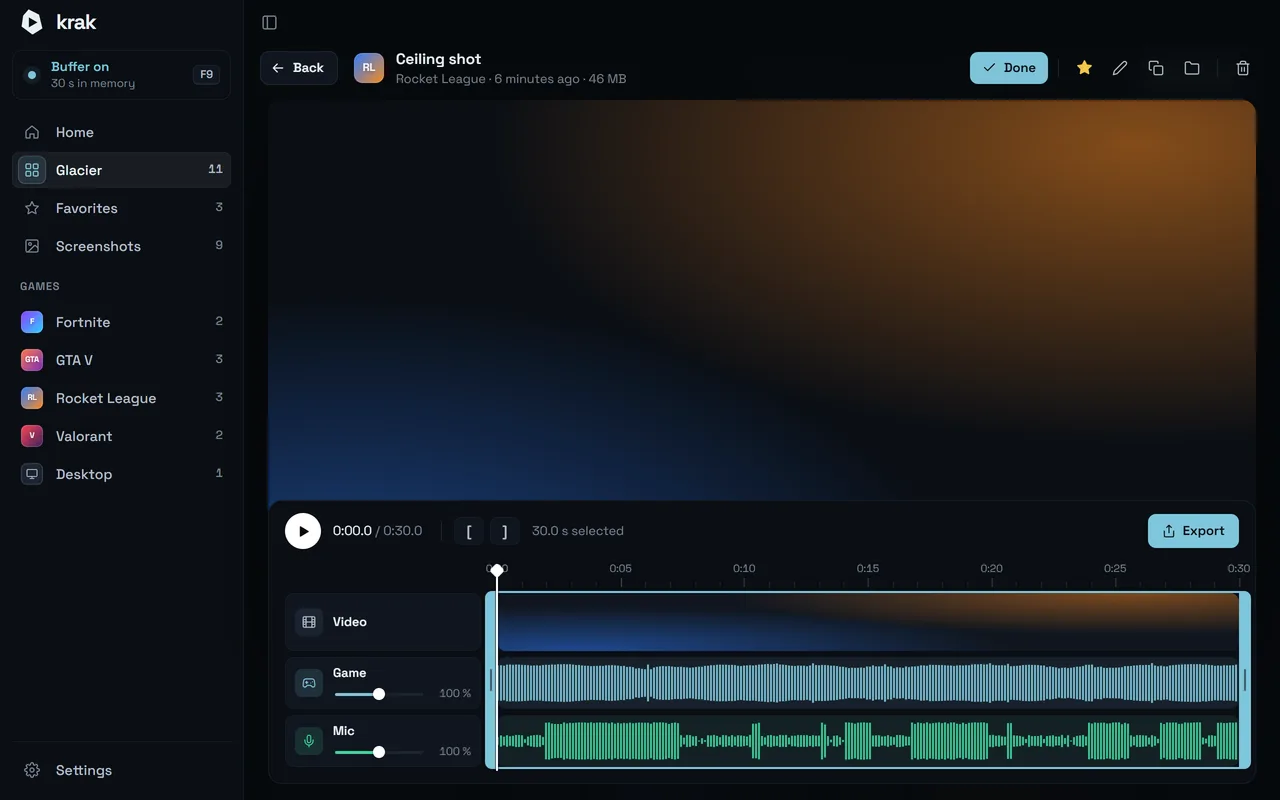1280x800 pixels.
Task: Click the Valorant game badge icon
Action: (x=32, y=436)
